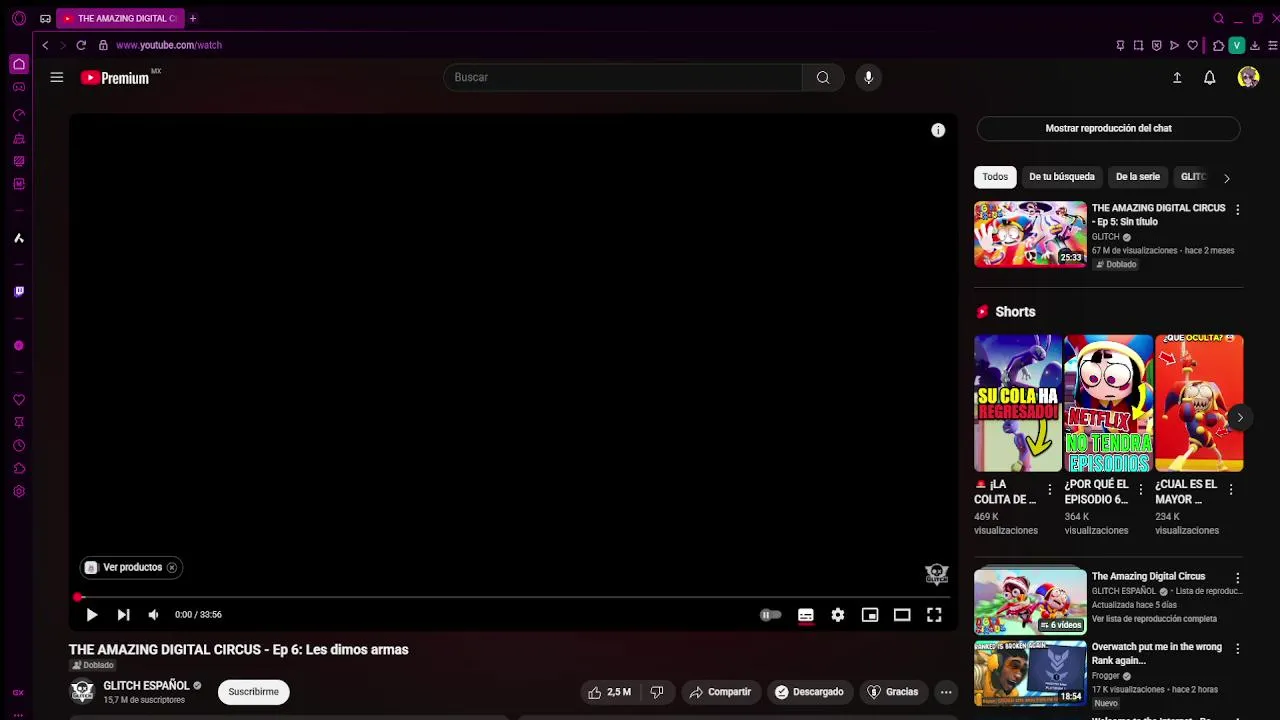The height and width of the screenshot is (720, 1280).
Task: Open more actions ellipsis below video
Action: tap(946, 692)
